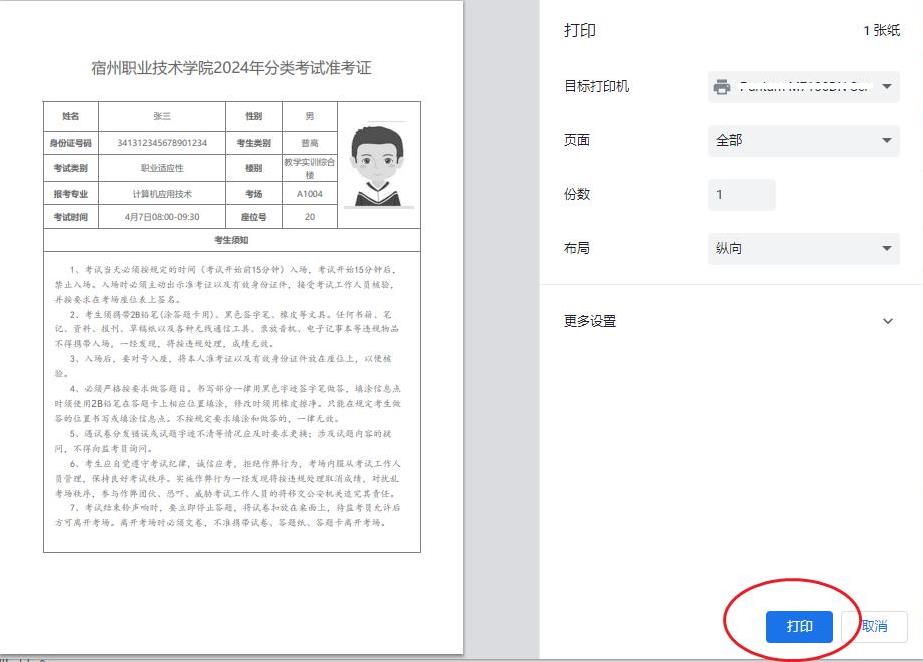The height and width of the screenshot is (662, 923).
Task: Click the 职业适应性 exam type cell
Action: 162,168
